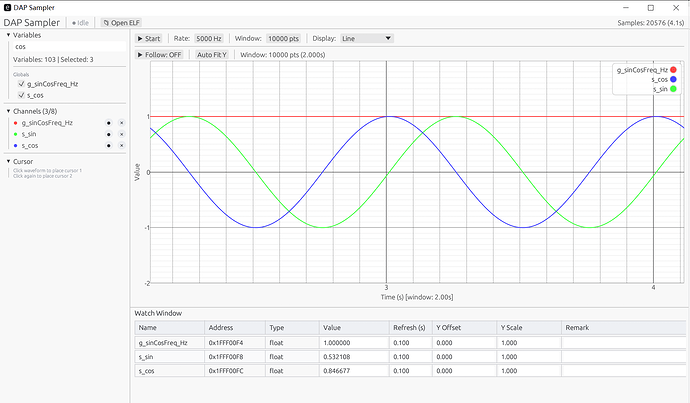Open the Display mode dropdown showing Line
Image resolution: width=690 pixels, height=403 pixels.
pos(367,39)
